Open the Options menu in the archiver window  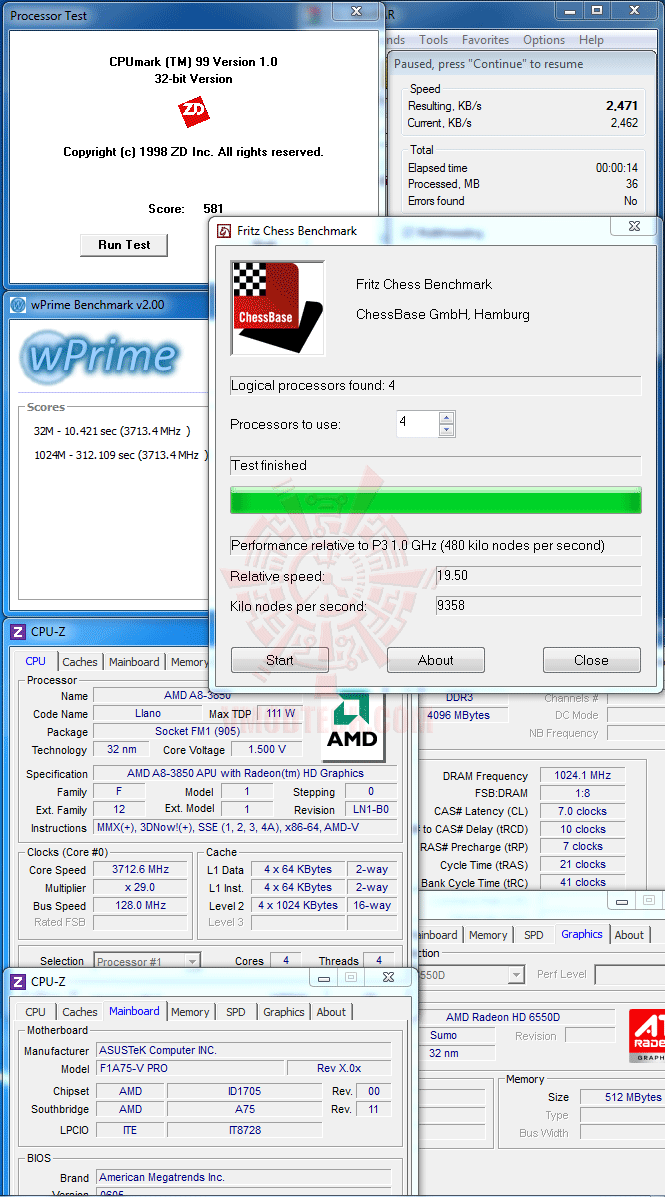(x=544, y=40)
